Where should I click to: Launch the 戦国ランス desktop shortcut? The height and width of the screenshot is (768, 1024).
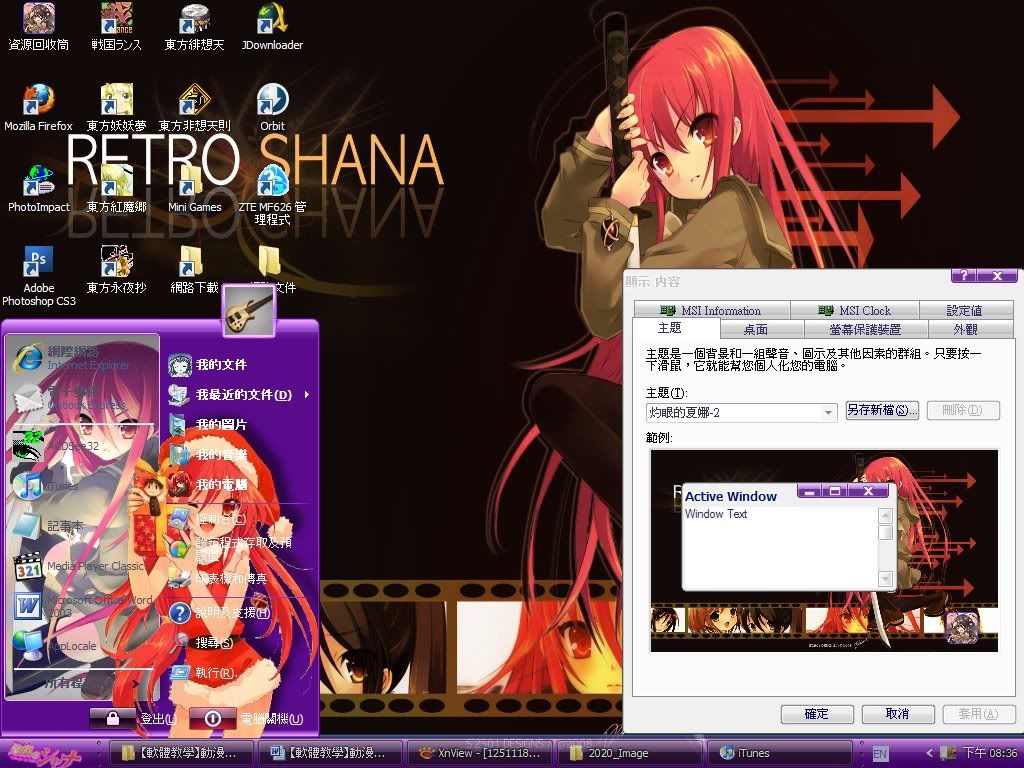click(x=116, y=27)
